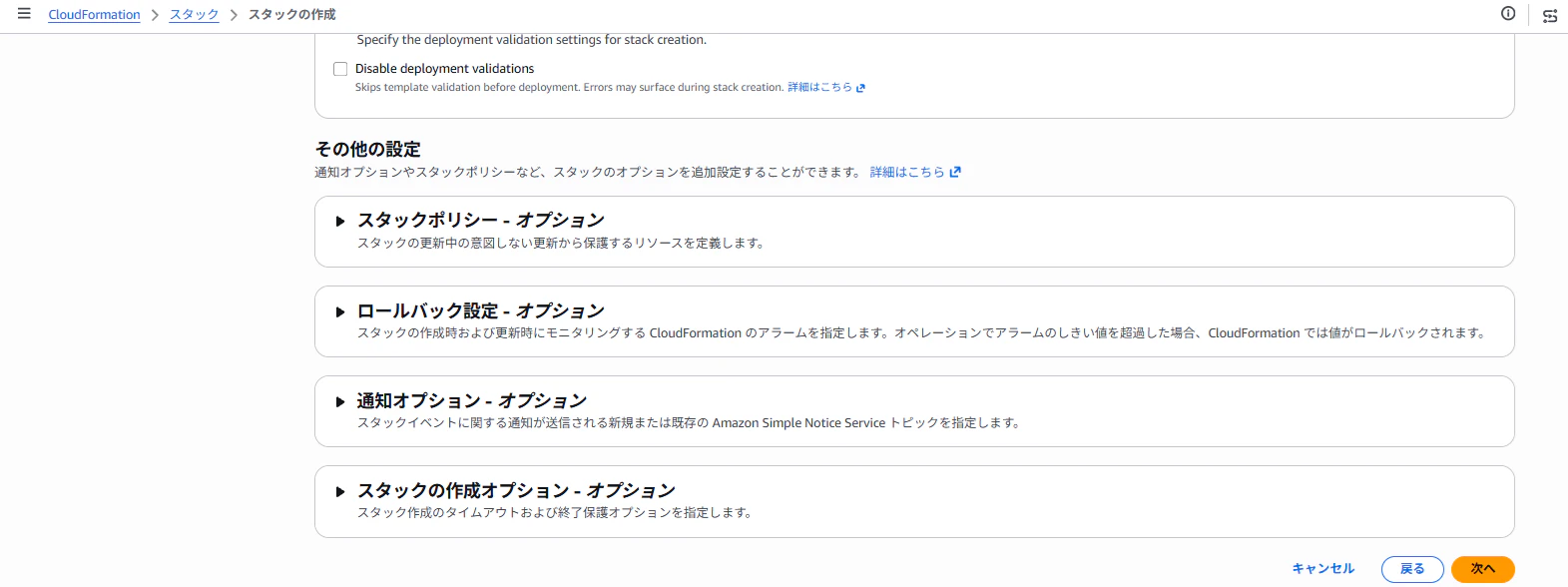Click external-link icon beside その他の設定 description
The image size is (1568, 587).
955,172
